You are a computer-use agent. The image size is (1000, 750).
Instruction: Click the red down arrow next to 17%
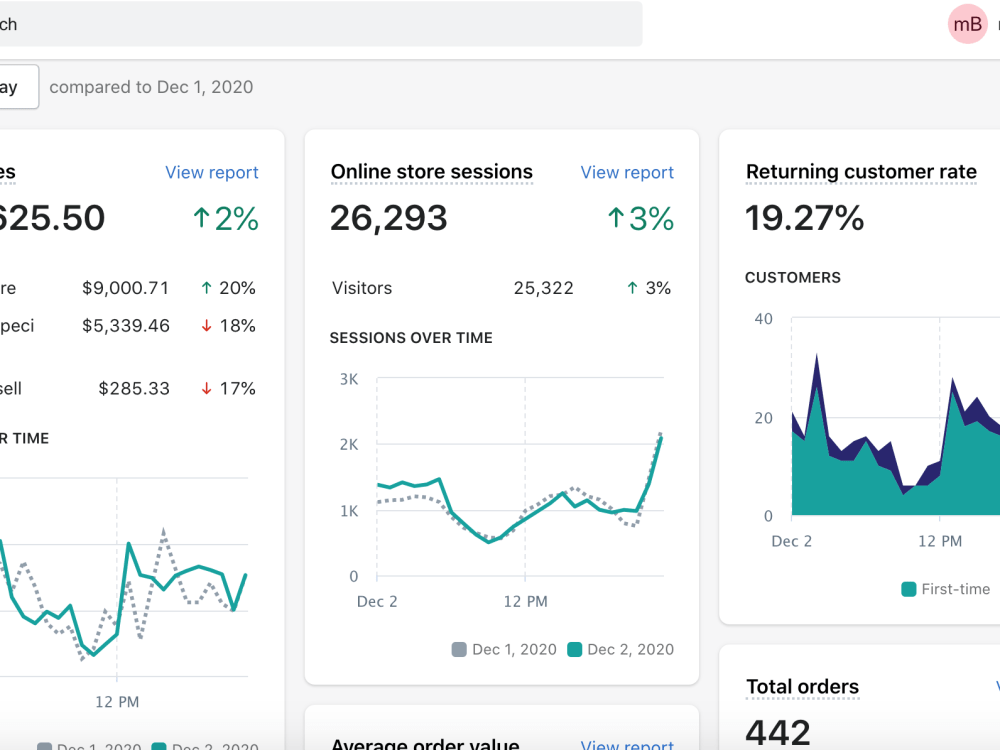(206, 388)
